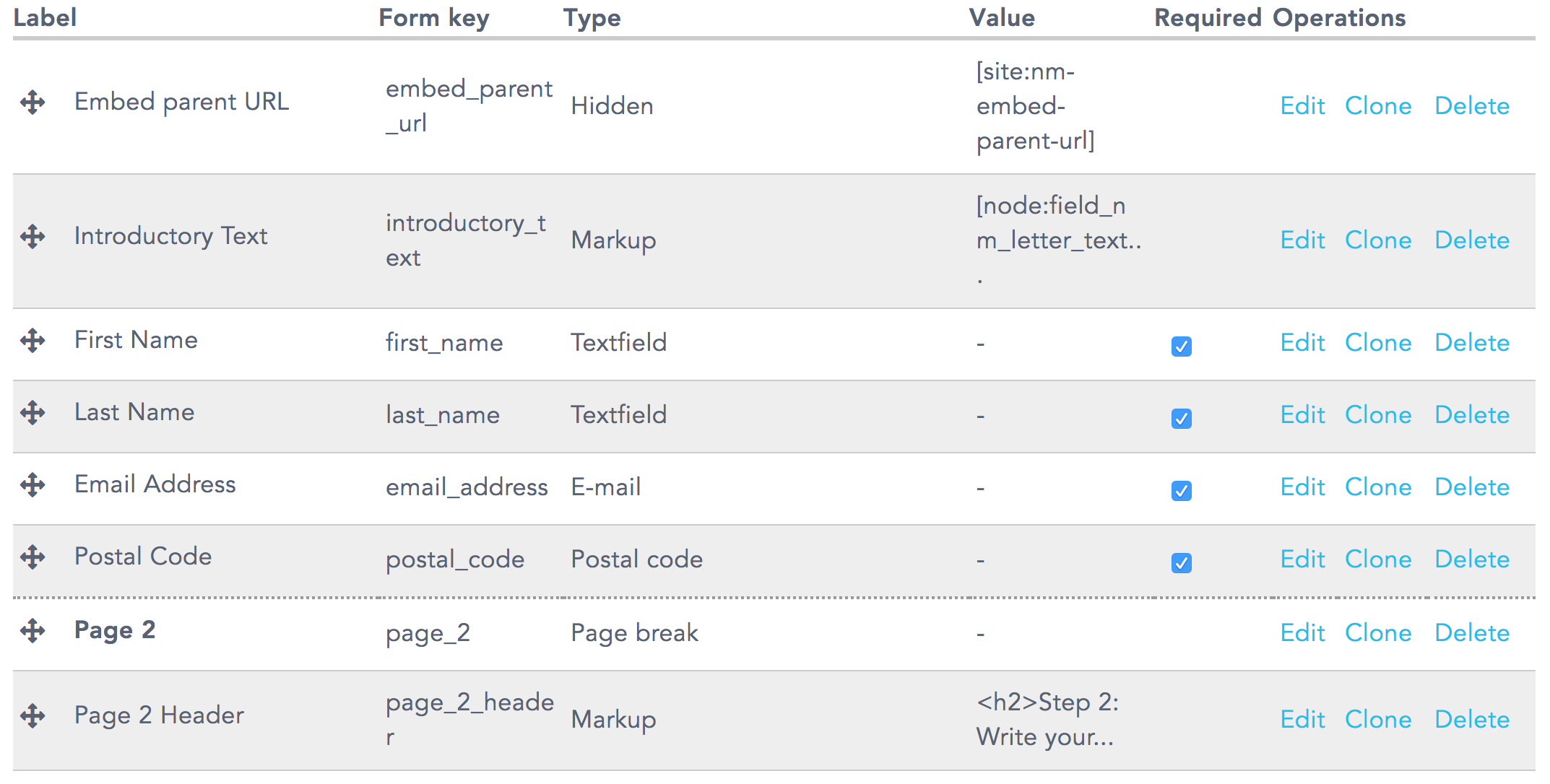Uncheck Required for Last Name

pyautogui.click(x=1180, y=419)
